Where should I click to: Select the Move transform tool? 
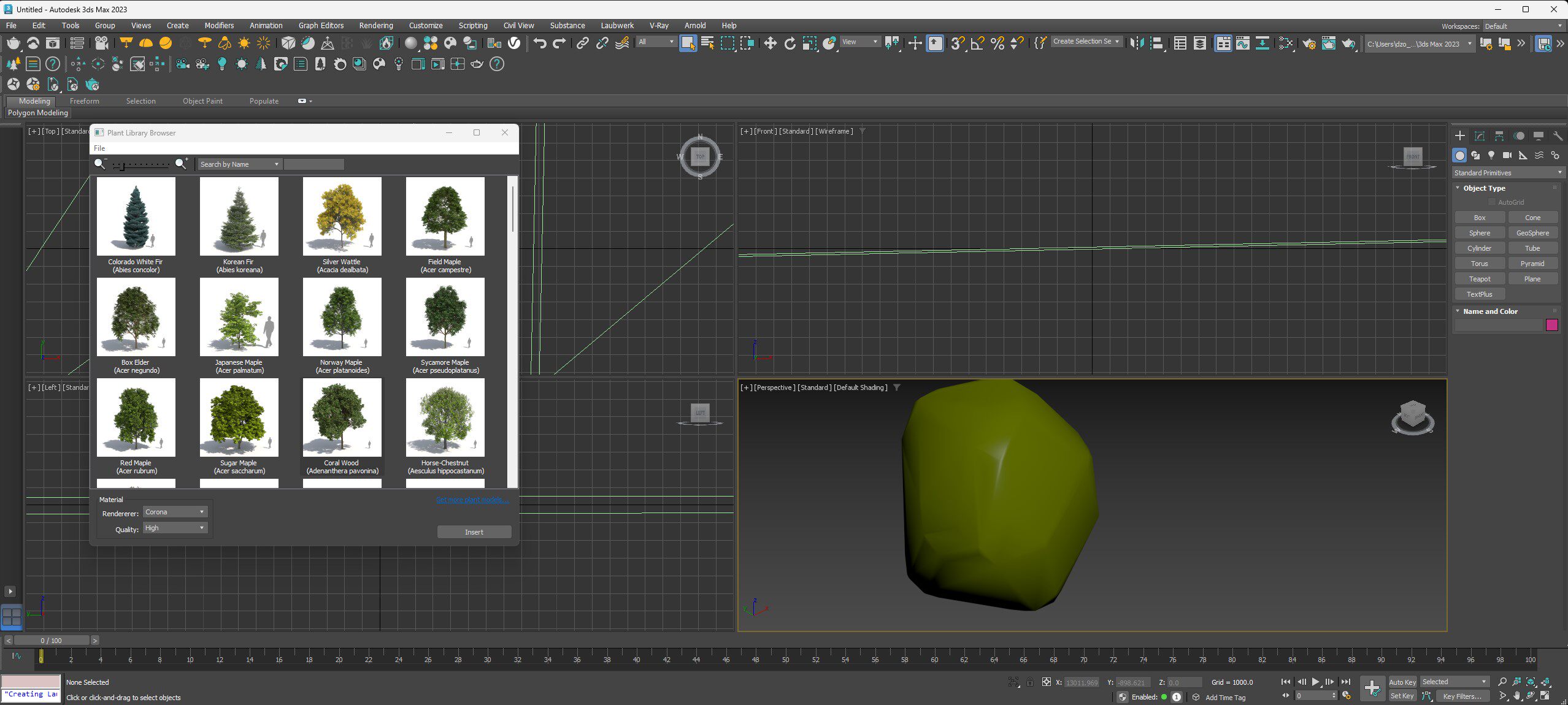769,43
